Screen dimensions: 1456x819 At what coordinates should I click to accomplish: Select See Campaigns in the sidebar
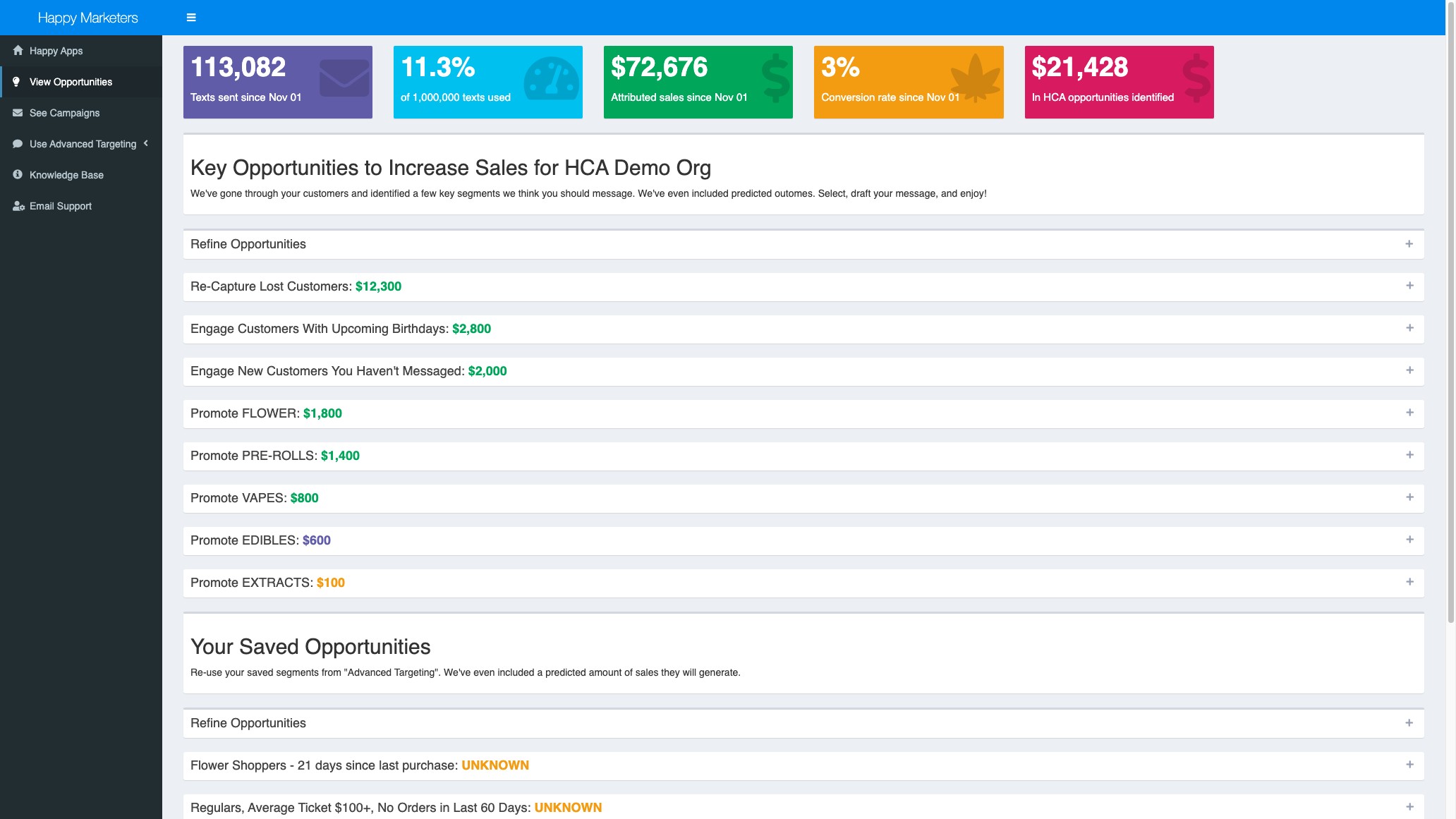(x=63, y=112)
